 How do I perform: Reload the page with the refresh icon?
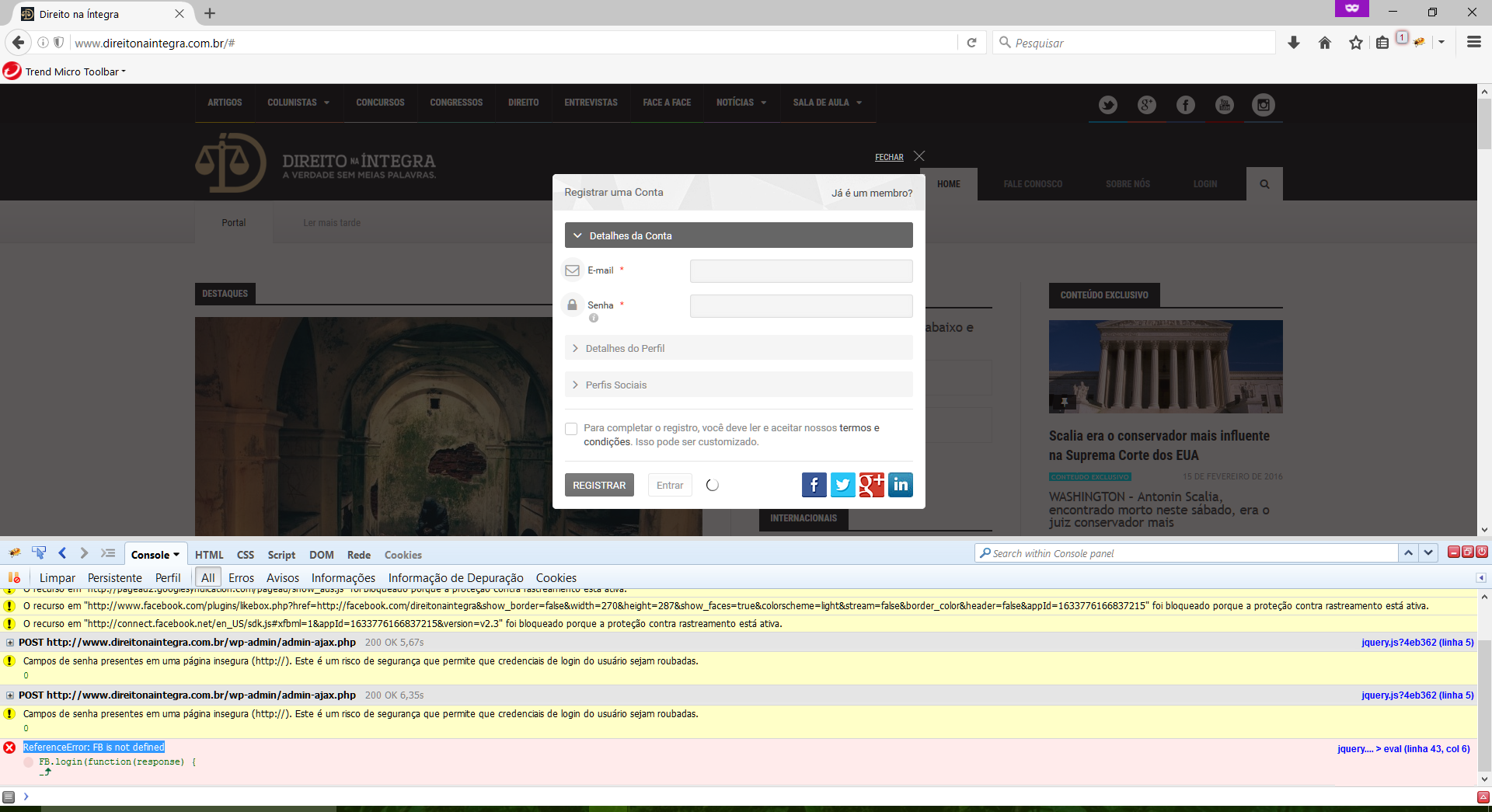click(971, 43)
